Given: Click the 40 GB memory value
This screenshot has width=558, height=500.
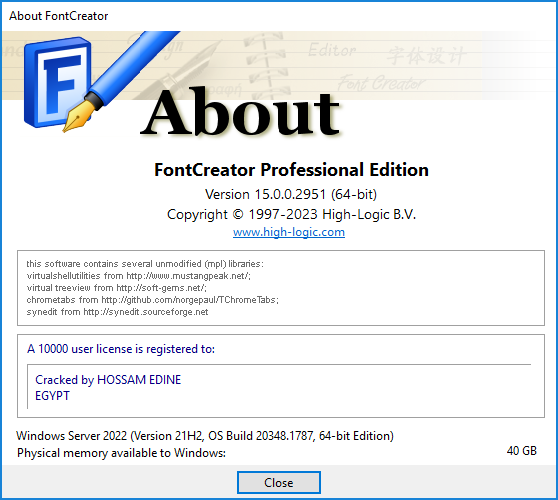Looking at the screenshot, I should 522,451.
